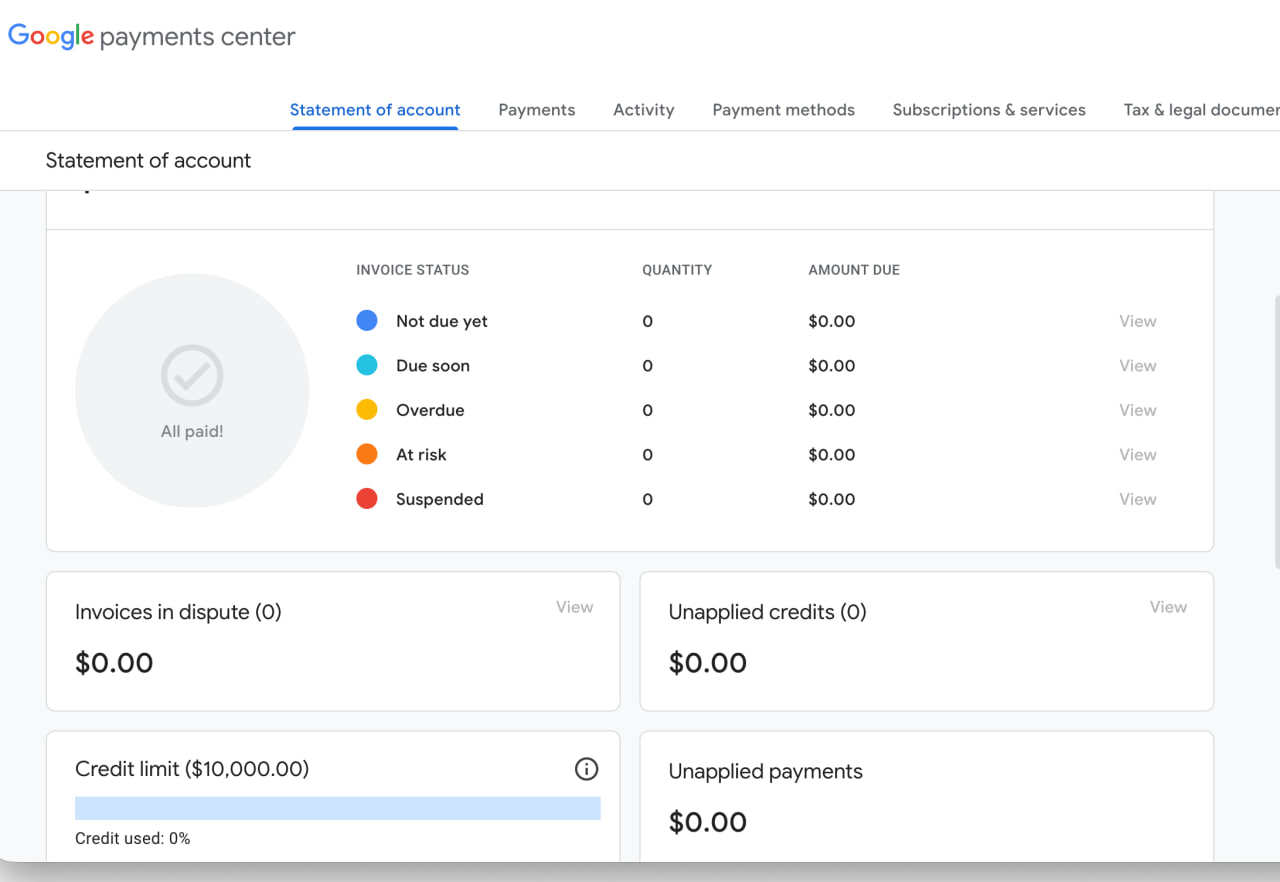Image resolution: width=1280 pixels, height=882 pixels.
Task: Click the Unapplied payments $0.00 amount
Action: pos(708,822)
